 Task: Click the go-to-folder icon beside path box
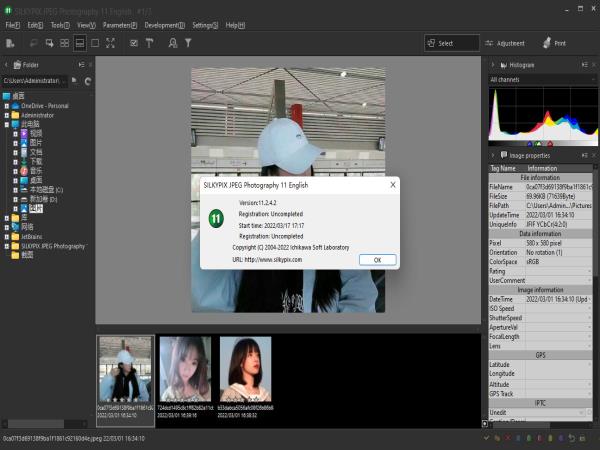pos(74,80)
